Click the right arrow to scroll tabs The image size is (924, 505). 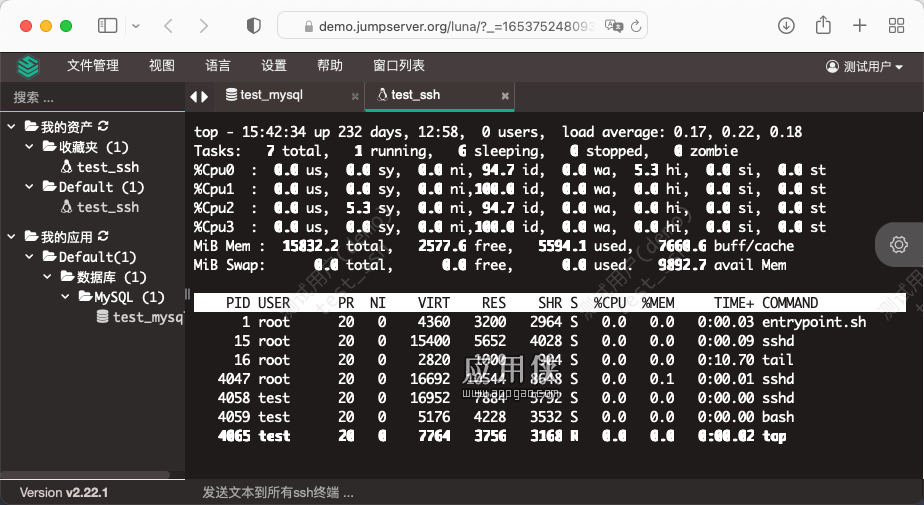point(204,97)
